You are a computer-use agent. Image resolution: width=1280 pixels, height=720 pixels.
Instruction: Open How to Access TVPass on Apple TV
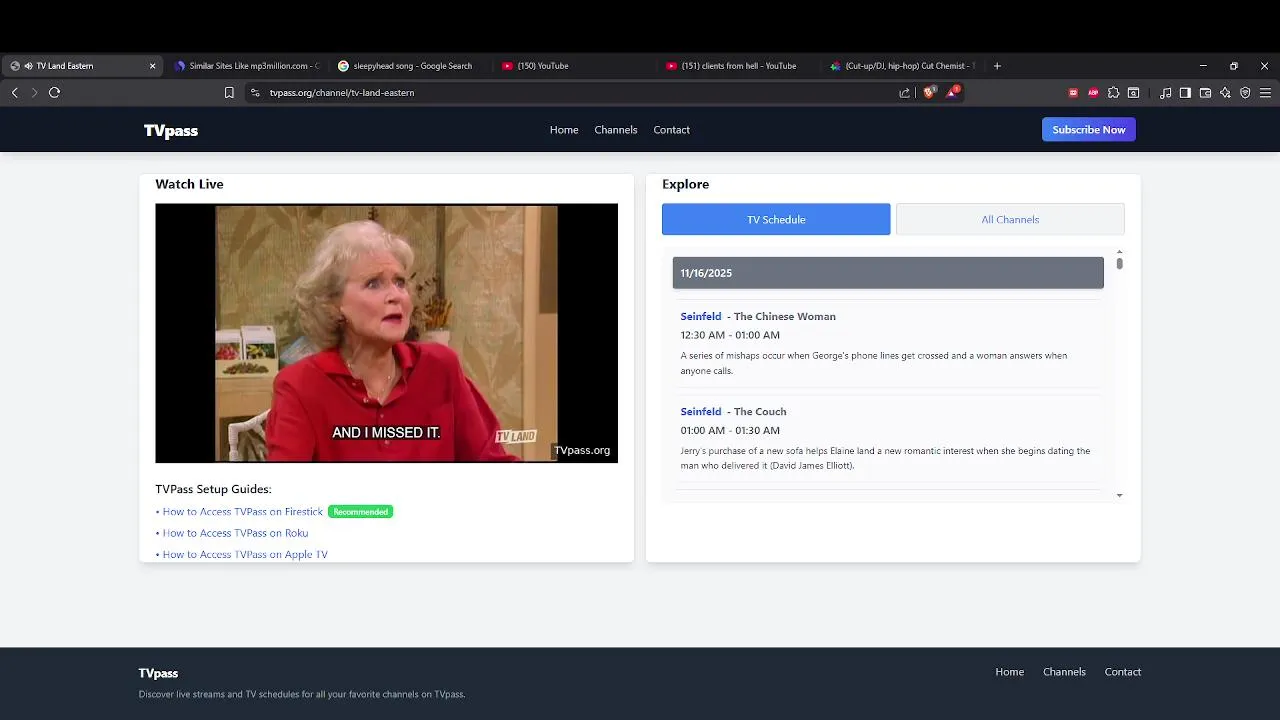(245, 554)
